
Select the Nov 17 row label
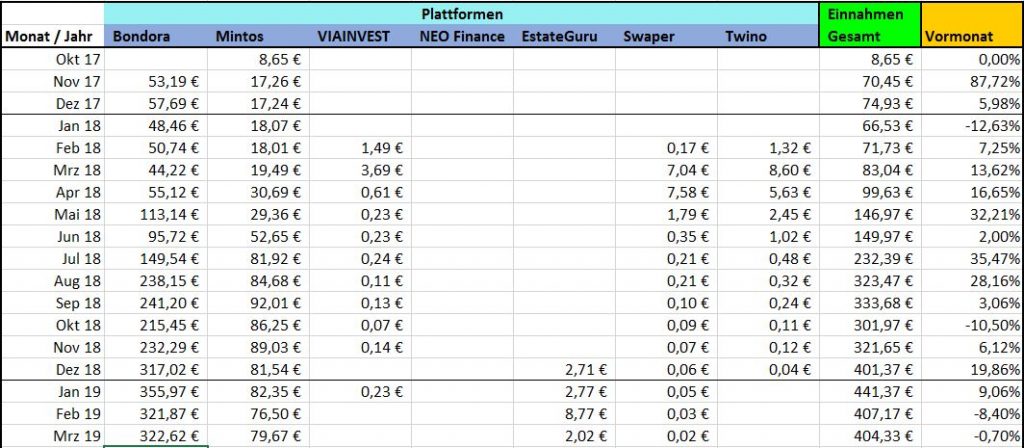(52, 81)
